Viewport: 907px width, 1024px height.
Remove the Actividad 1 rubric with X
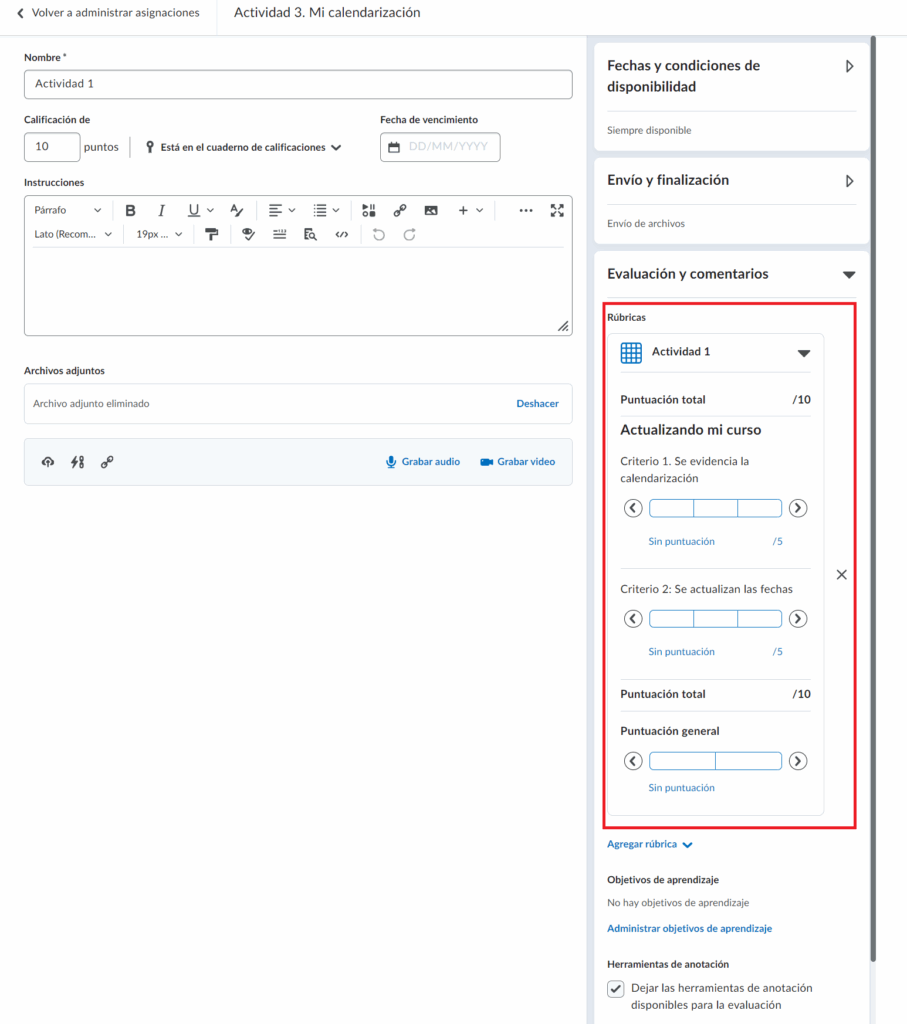point(841,575)
